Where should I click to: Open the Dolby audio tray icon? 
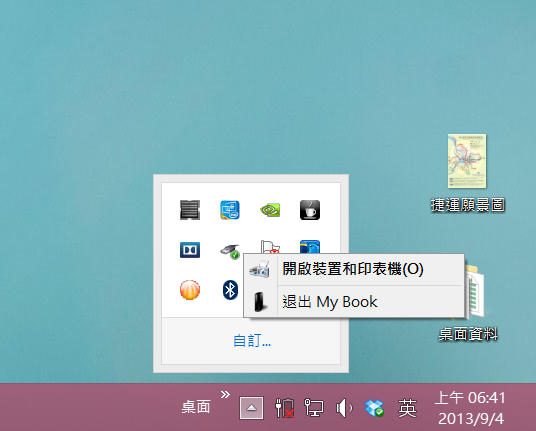(190, 250)
